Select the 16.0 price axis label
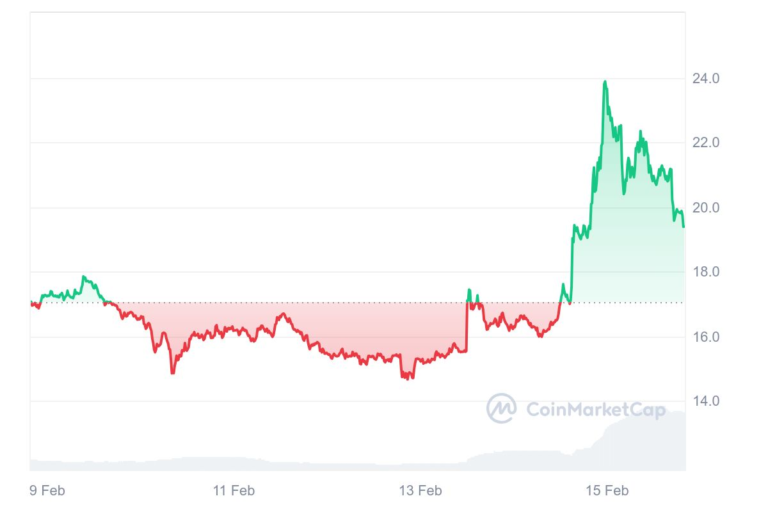 coord(707,337)
